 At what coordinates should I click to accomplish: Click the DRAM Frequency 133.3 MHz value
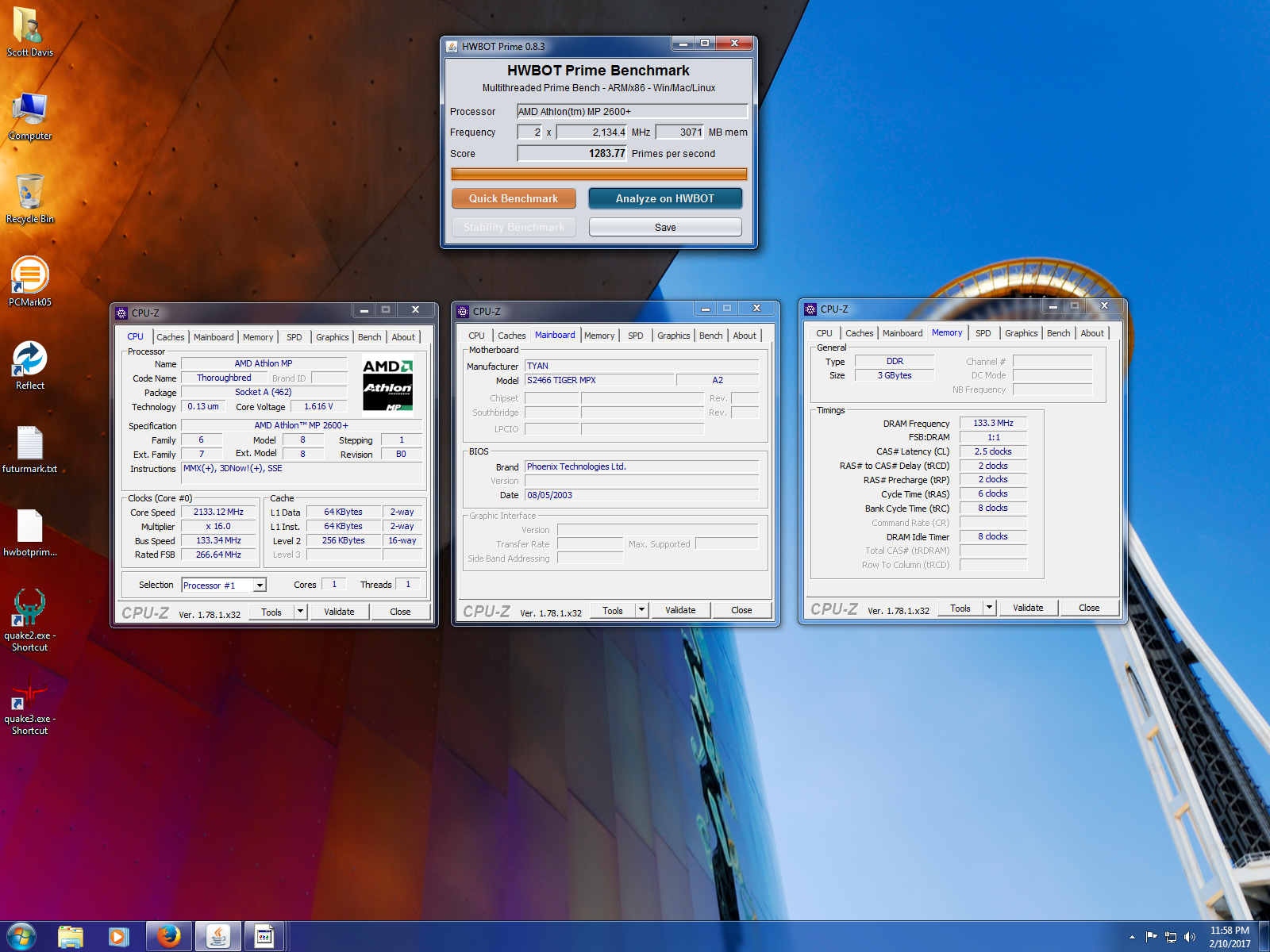(993, 424)
